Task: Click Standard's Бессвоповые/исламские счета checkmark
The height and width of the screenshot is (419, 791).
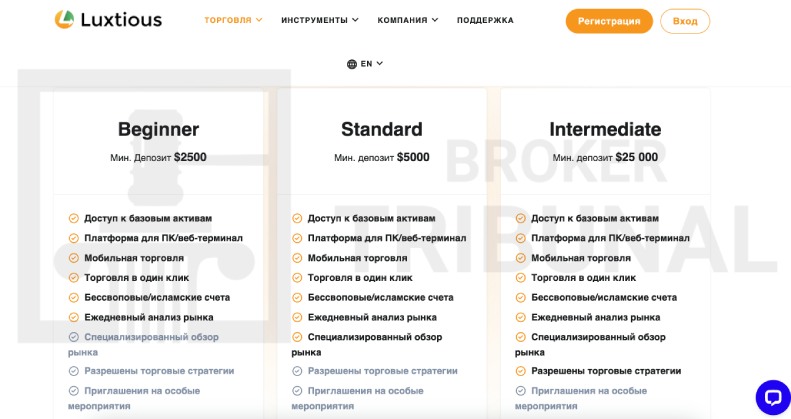Action: (x=297, y=297)
